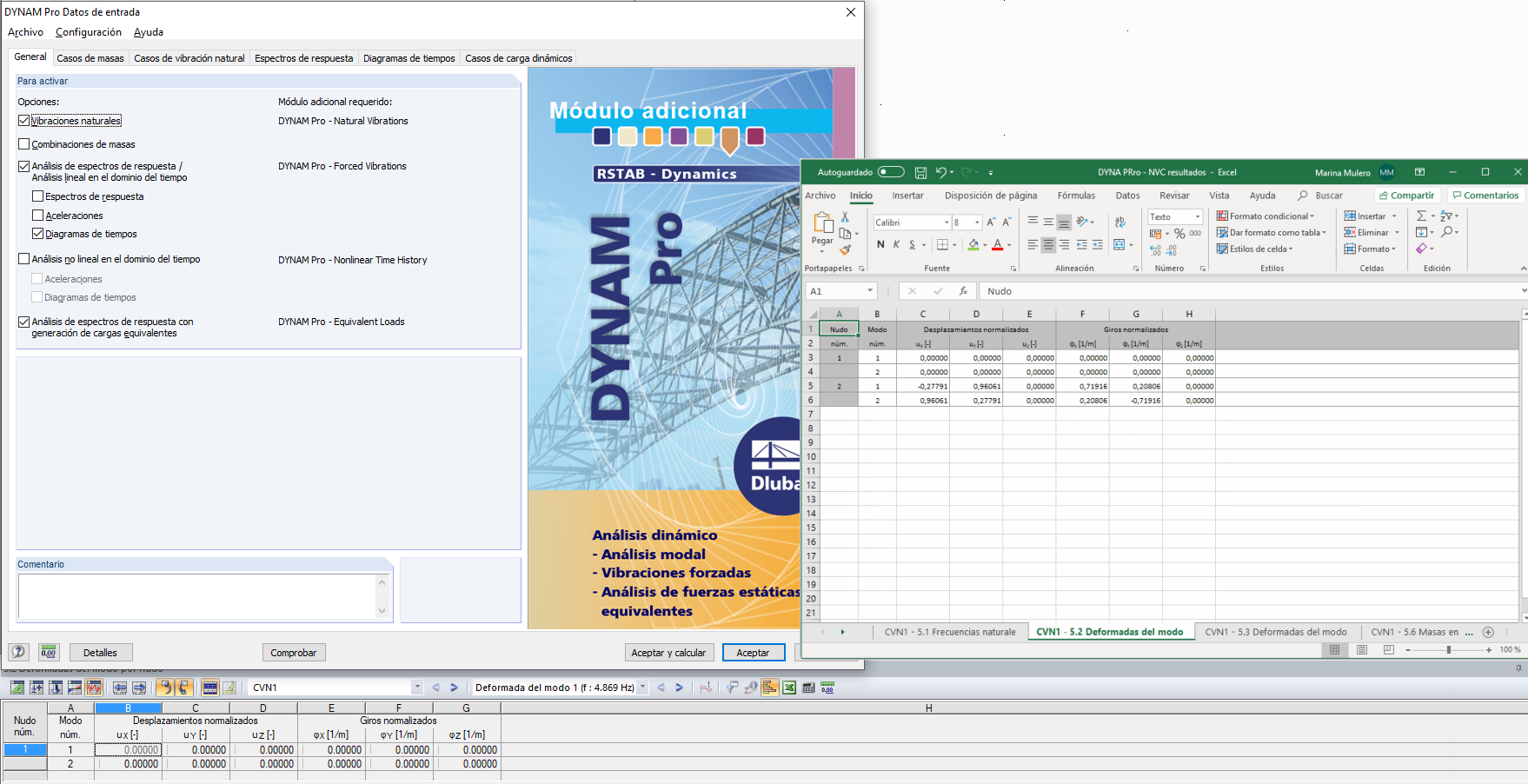Uncheck the Vibraciones naturales option
The height and width of the screenshot is (784, 1528).
24,121
